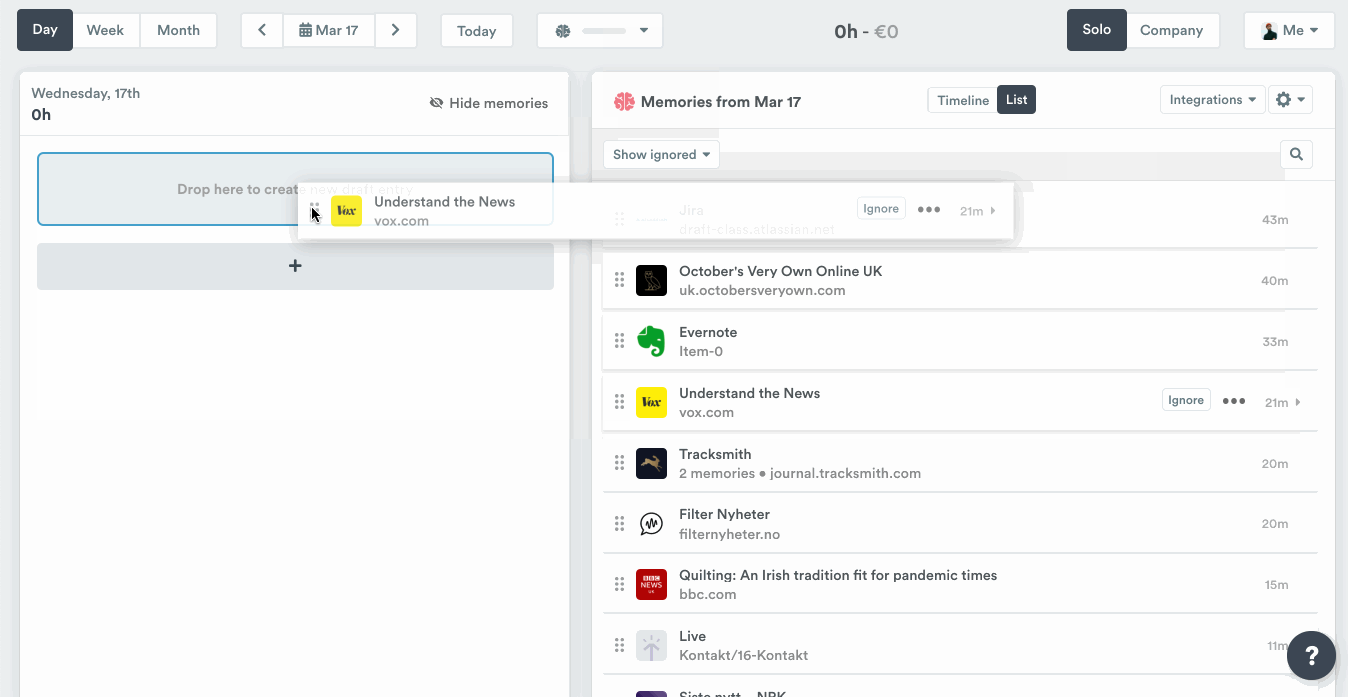
Task: Click the Wednesday, 17th heading
Action: pyautogui.click(x=86, y=93)
